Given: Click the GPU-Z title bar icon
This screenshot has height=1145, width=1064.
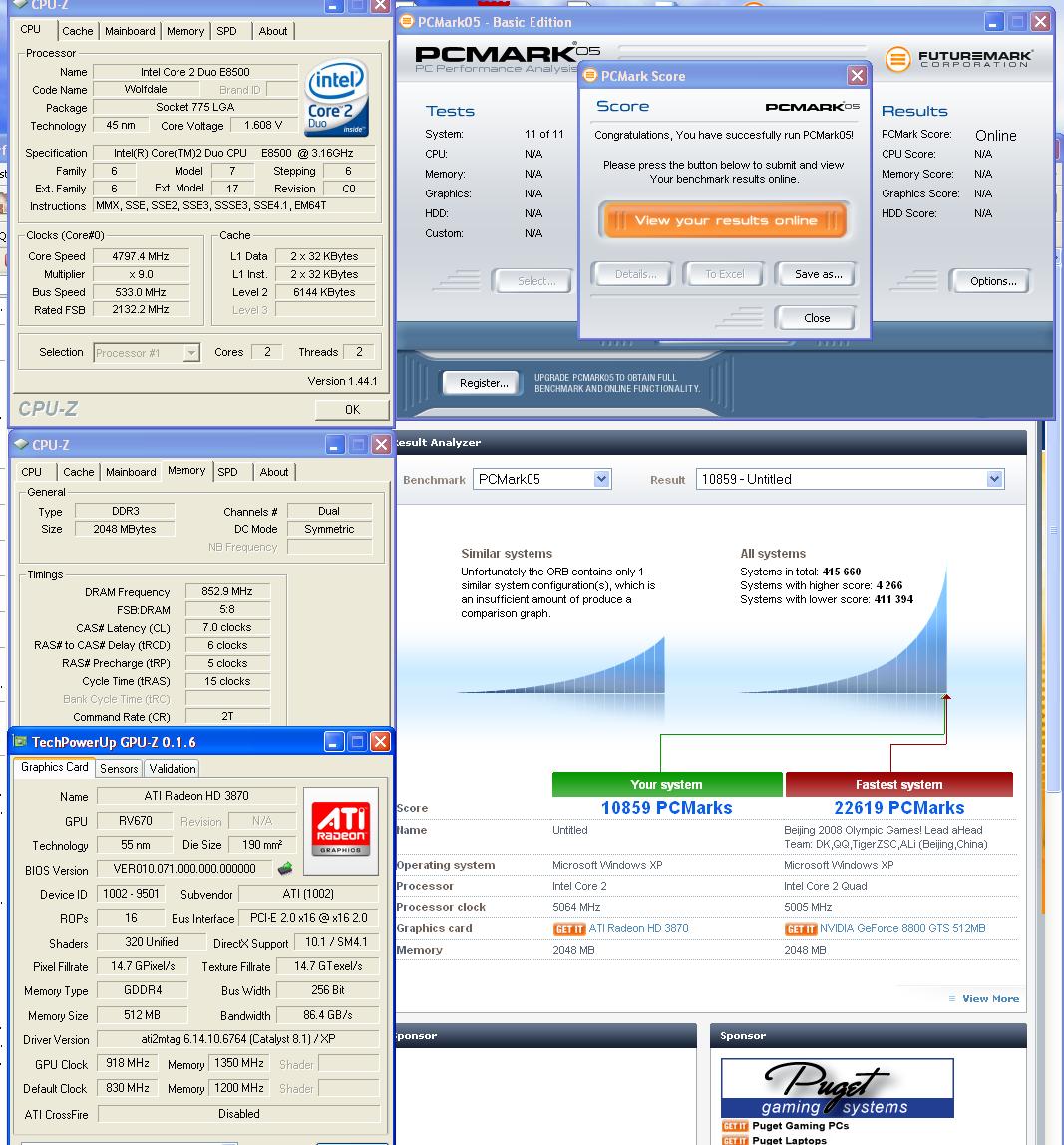Looking at the screenshot, I should click(x=20, y=742).
